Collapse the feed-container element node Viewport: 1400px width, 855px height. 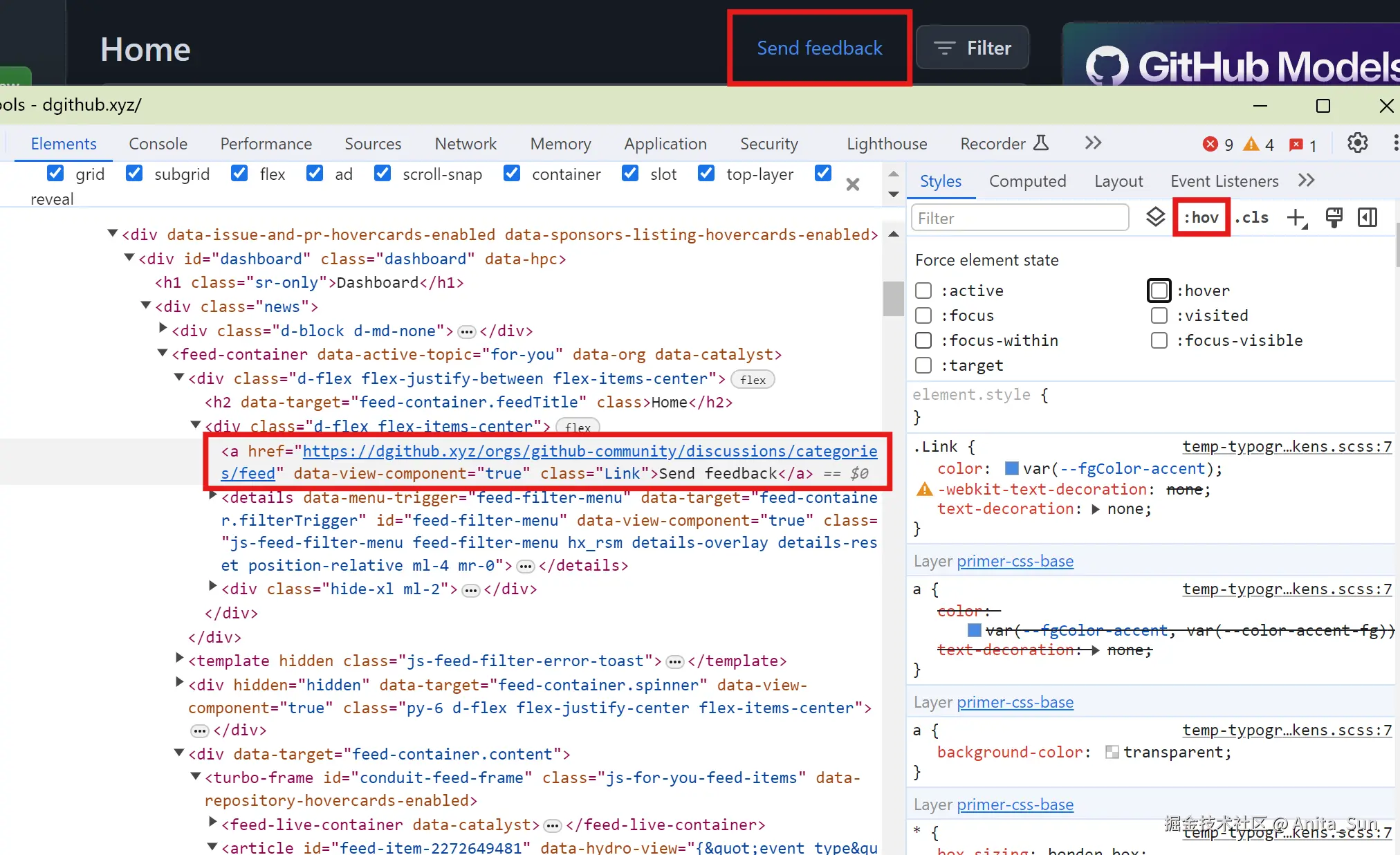(x=163, y=353)
